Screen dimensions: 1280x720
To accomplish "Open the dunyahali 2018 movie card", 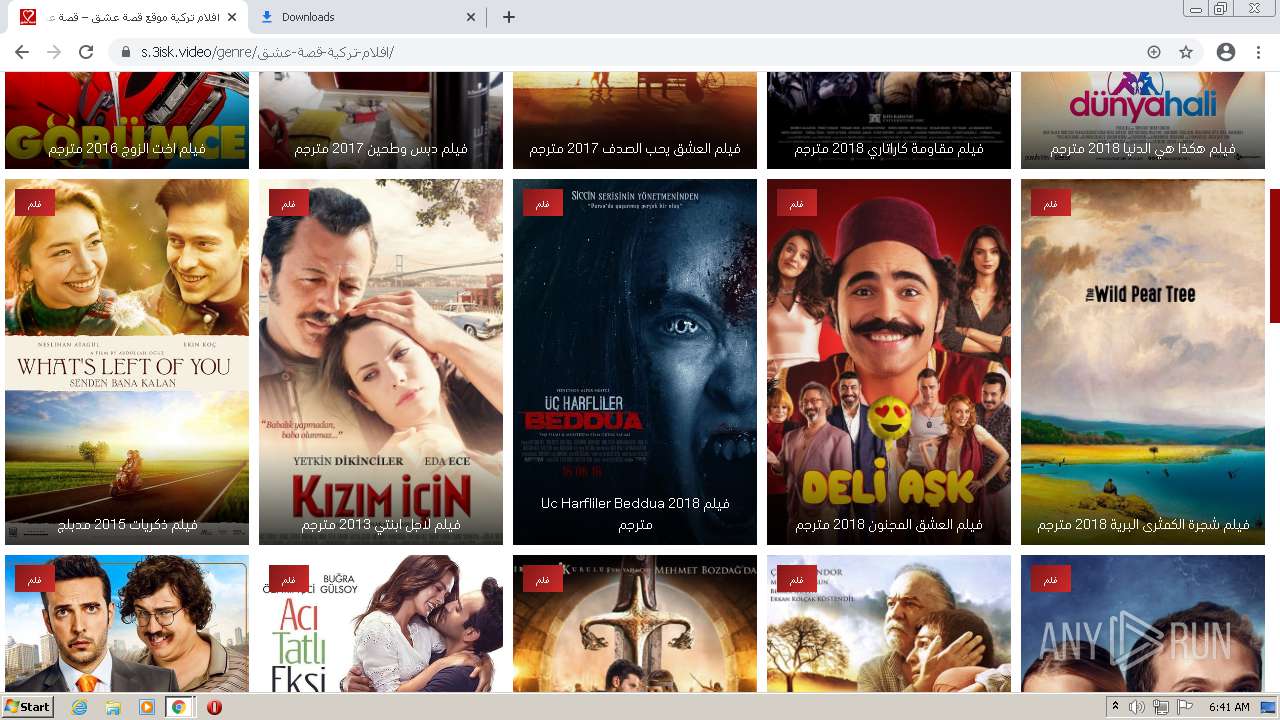I will (x=1143, y=121).
